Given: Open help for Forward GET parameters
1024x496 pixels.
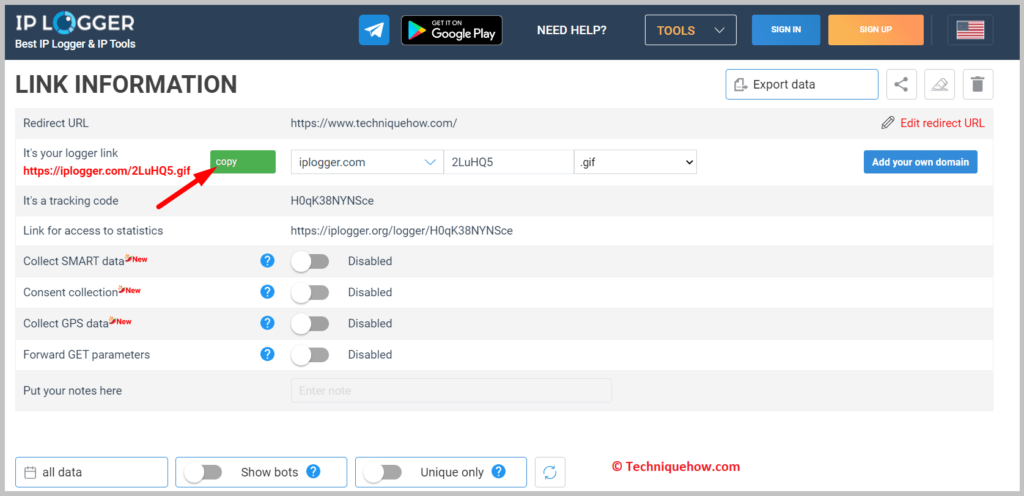Looking at the screenshot, I should tap(267, 354).
